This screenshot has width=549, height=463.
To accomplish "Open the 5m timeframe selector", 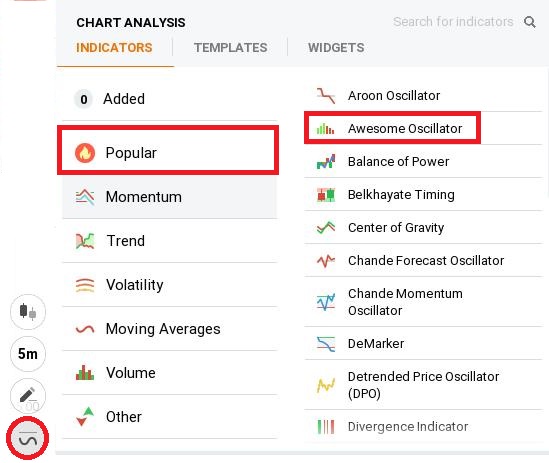I will coord(28,354).
